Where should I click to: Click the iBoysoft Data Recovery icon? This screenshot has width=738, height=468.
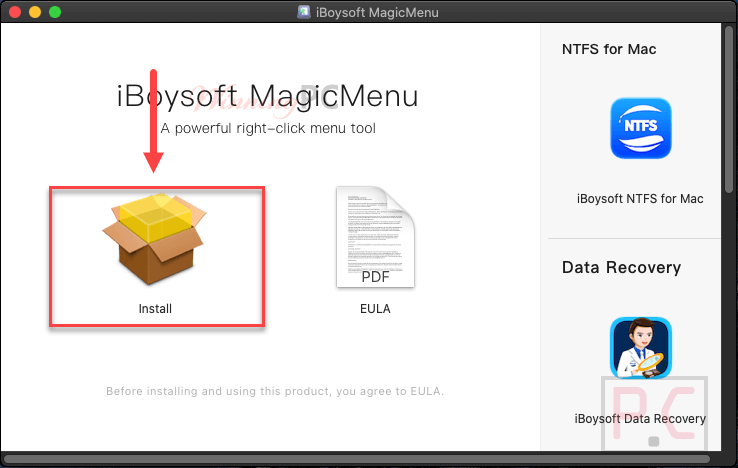click(641, 347)
